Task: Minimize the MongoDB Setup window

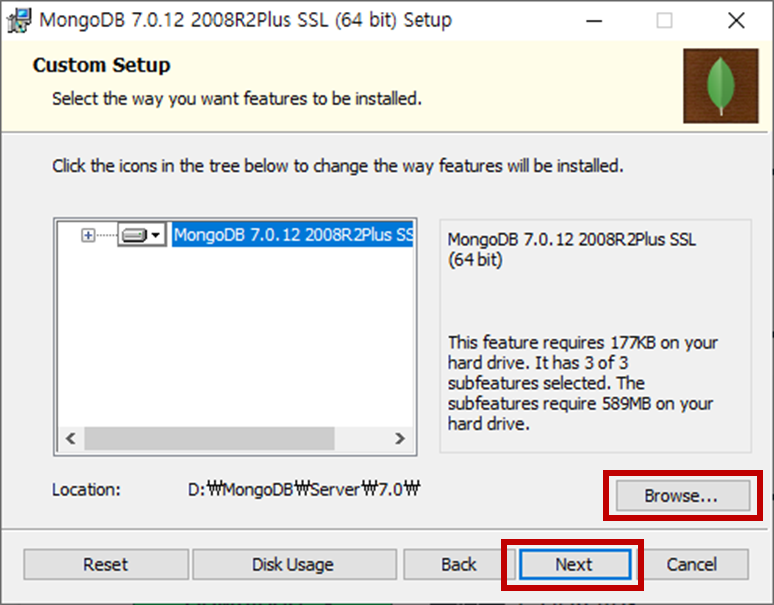Action: (x=594, y=21)
